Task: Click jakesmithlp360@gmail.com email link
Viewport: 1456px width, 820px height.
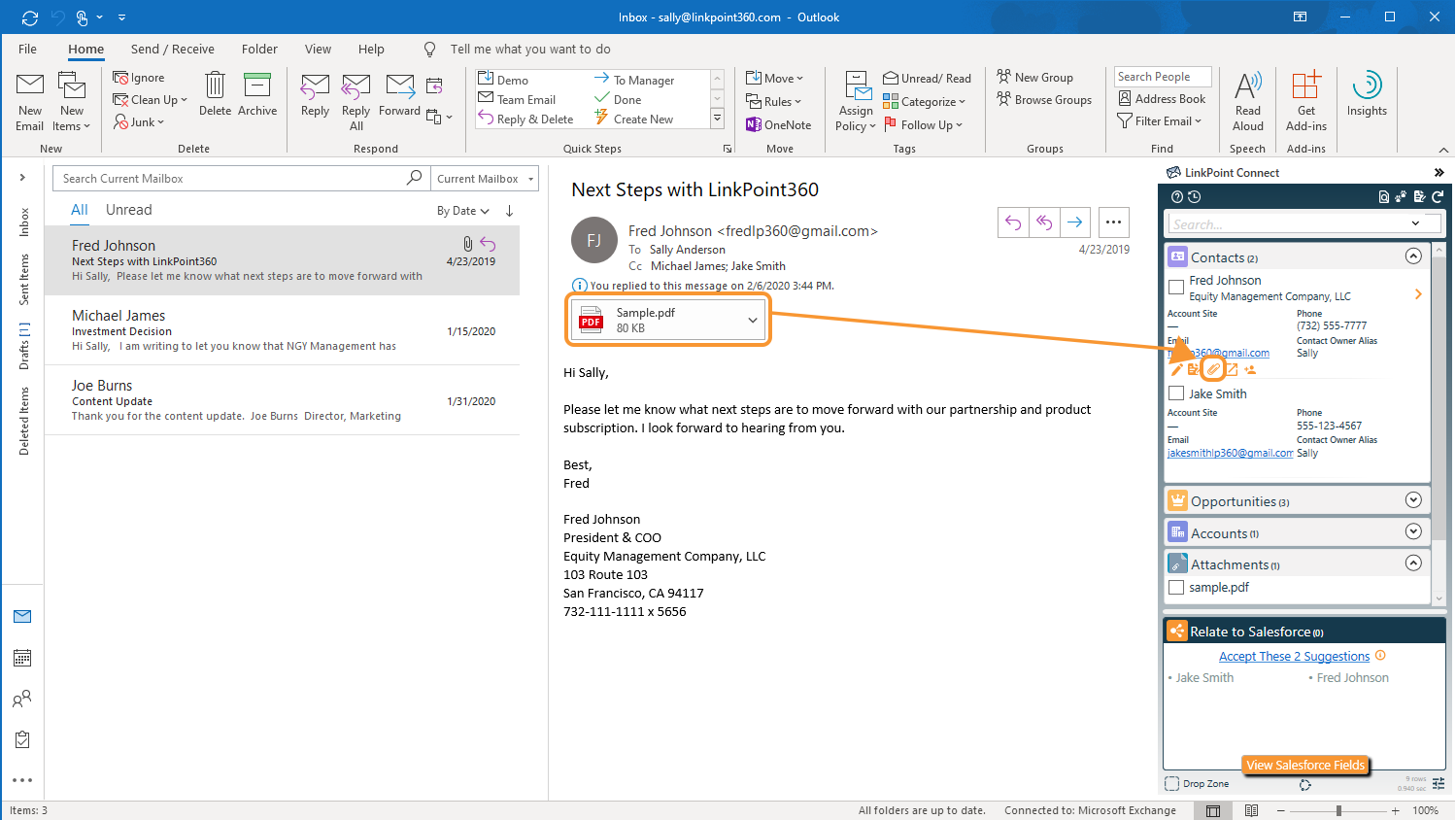Action: click(x=1230, y=453)
